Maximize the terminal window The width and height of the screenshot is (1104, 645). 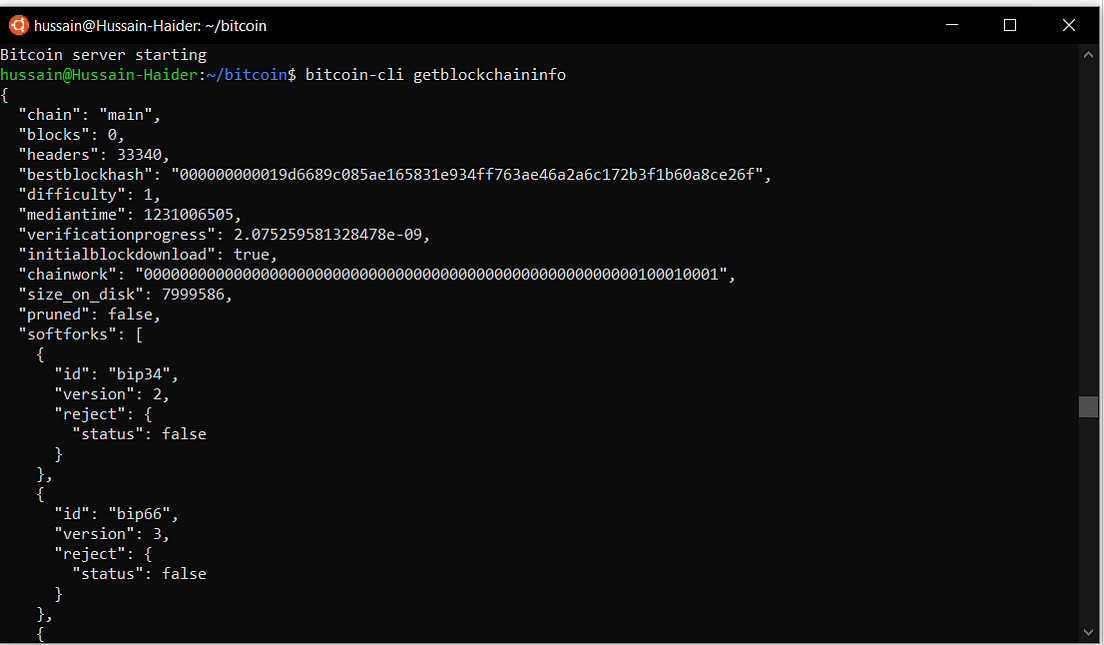[x=1010, y=25]
